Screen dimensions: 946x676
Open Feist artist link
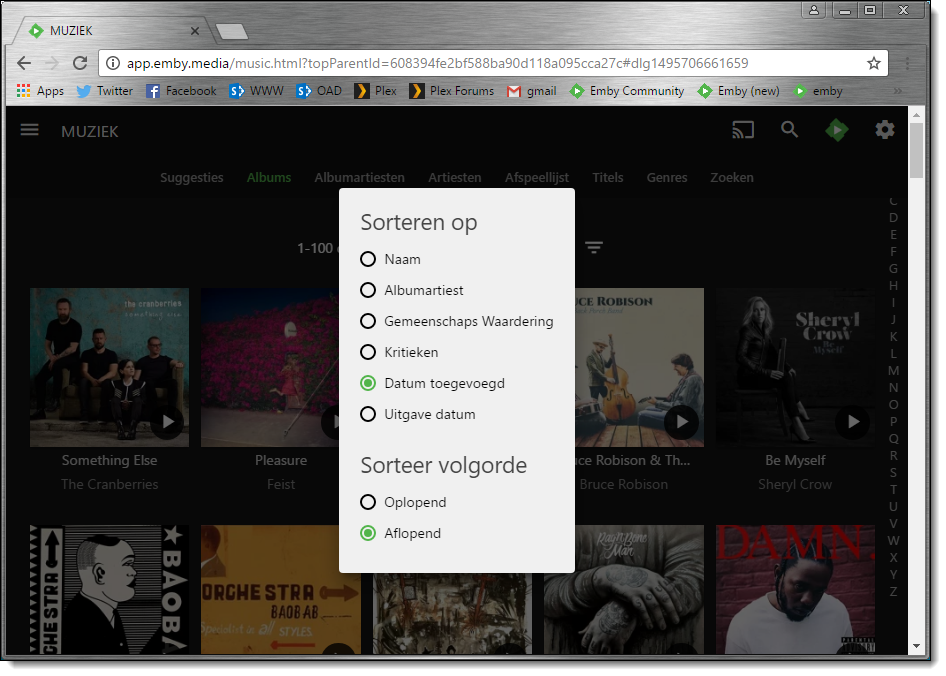pos(281,484)
